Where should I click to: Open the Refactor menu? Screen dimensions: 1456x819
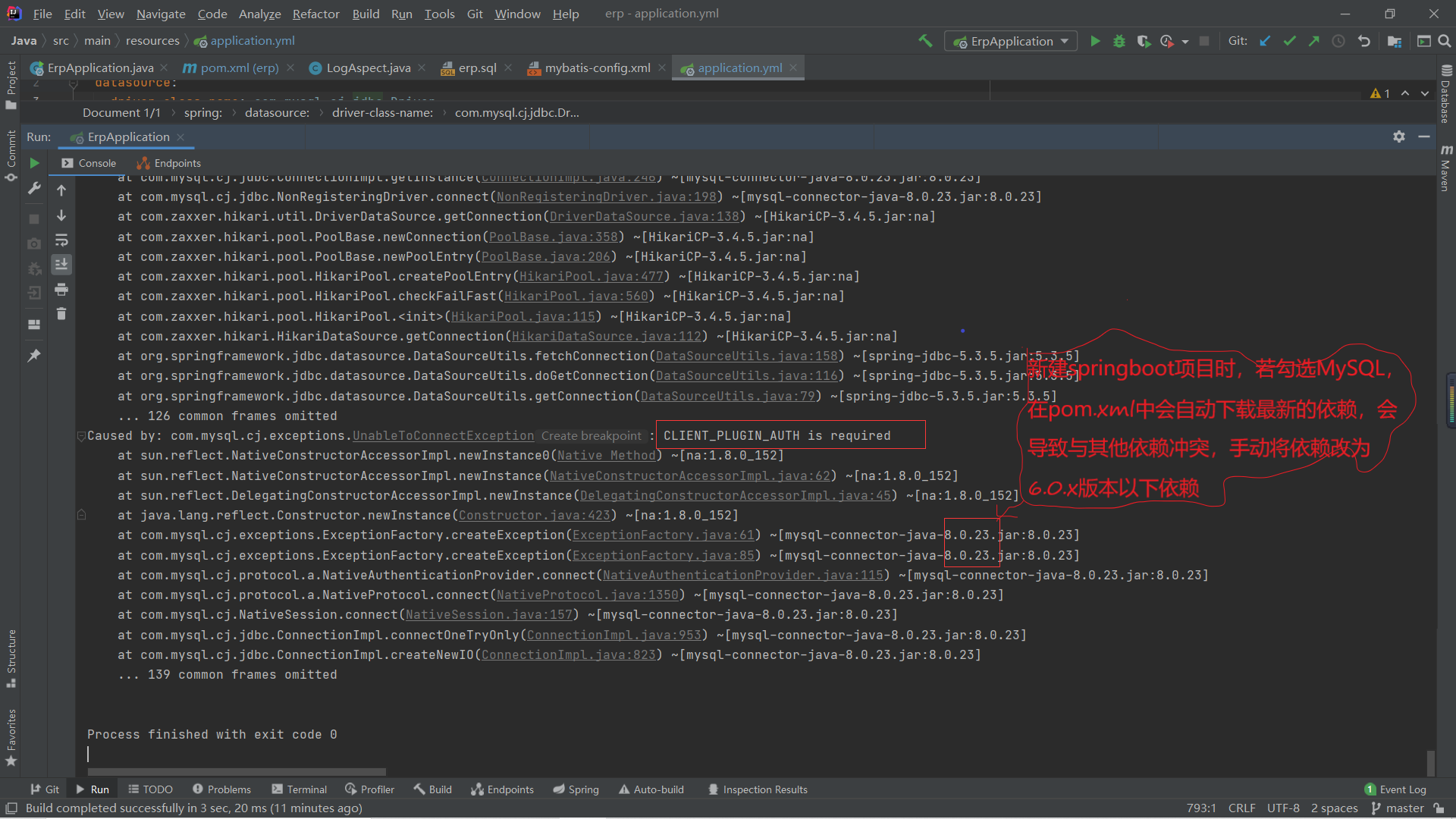pos(315,14)
